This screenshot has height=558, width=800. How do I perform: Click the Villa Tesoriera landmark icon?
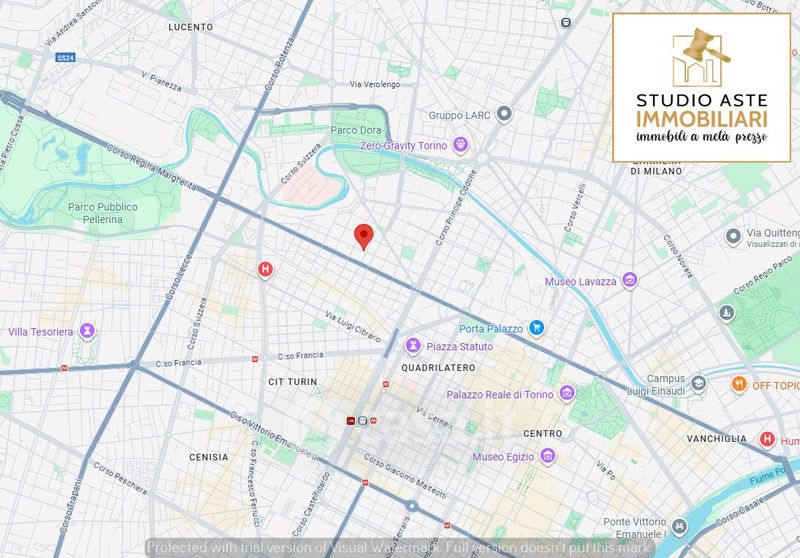88,330
